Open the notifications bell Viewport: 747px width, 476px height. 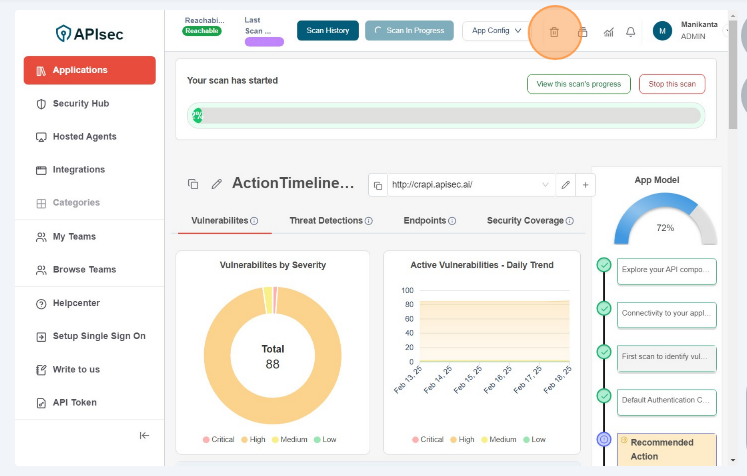pos(630,32)
